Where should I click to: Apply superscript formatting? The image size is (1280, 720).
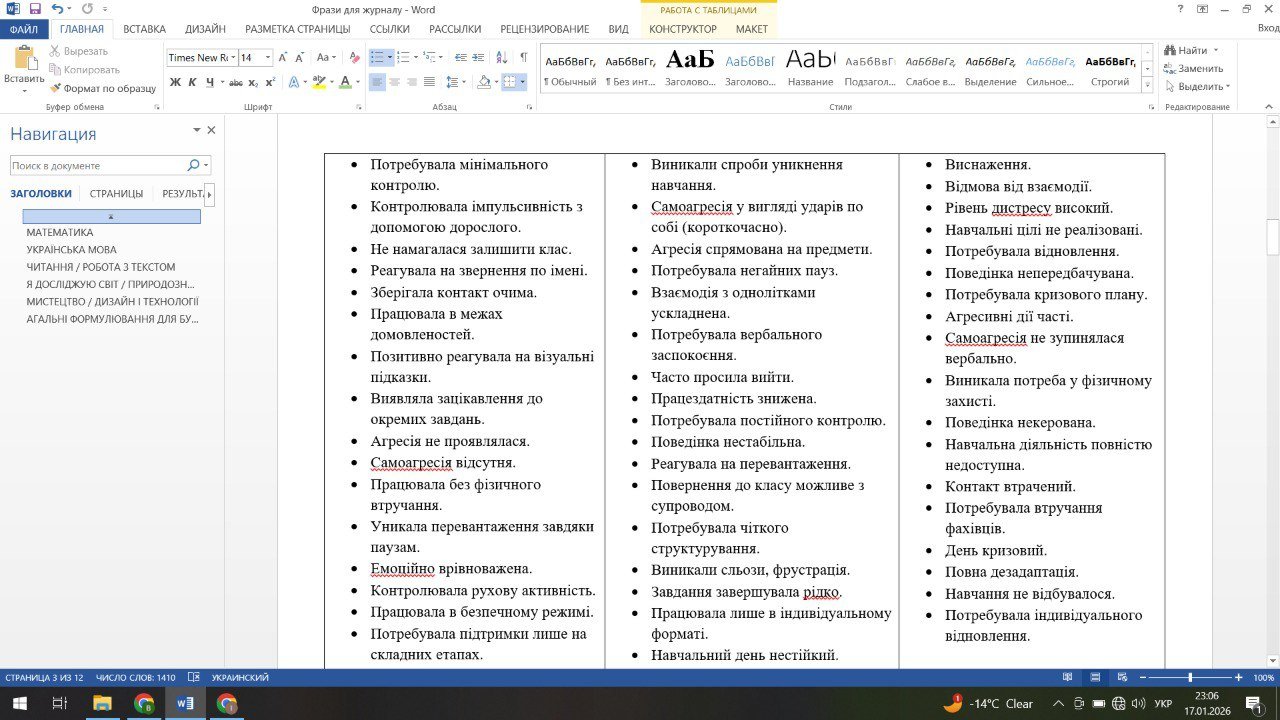[x=271, y=82]
